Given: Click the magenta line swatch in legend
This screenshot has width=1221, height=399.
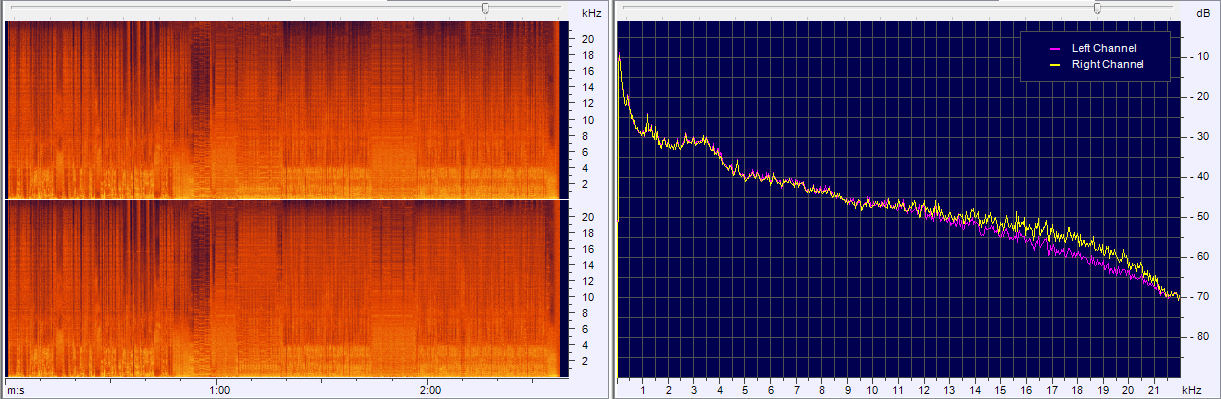Looking at the screenshot, I should (x=1053, y=48).
